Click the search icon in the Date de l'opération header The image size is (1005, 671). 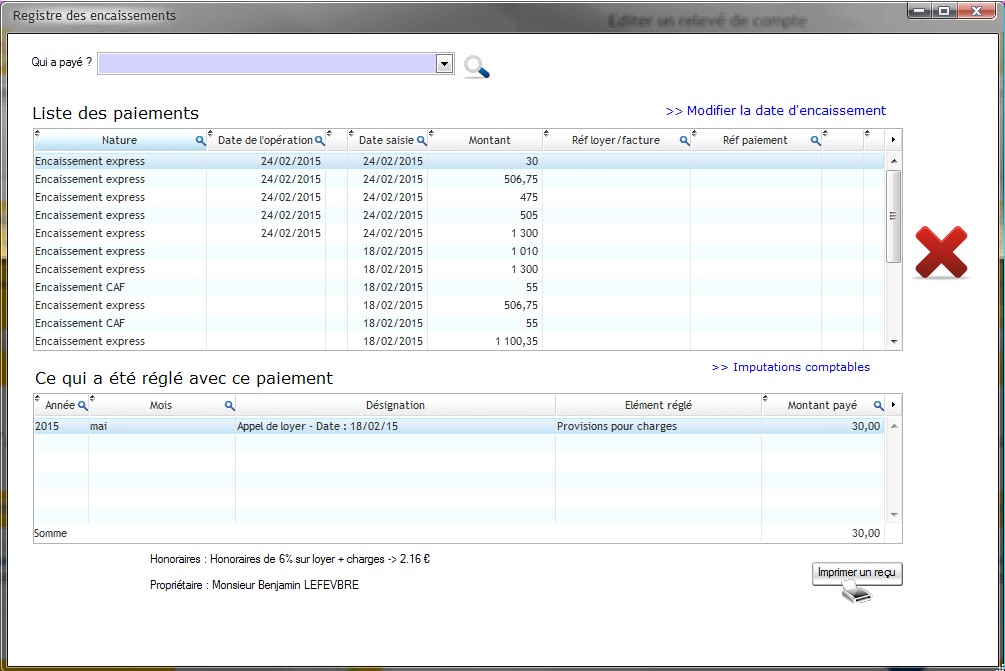(x=320, y=140)
